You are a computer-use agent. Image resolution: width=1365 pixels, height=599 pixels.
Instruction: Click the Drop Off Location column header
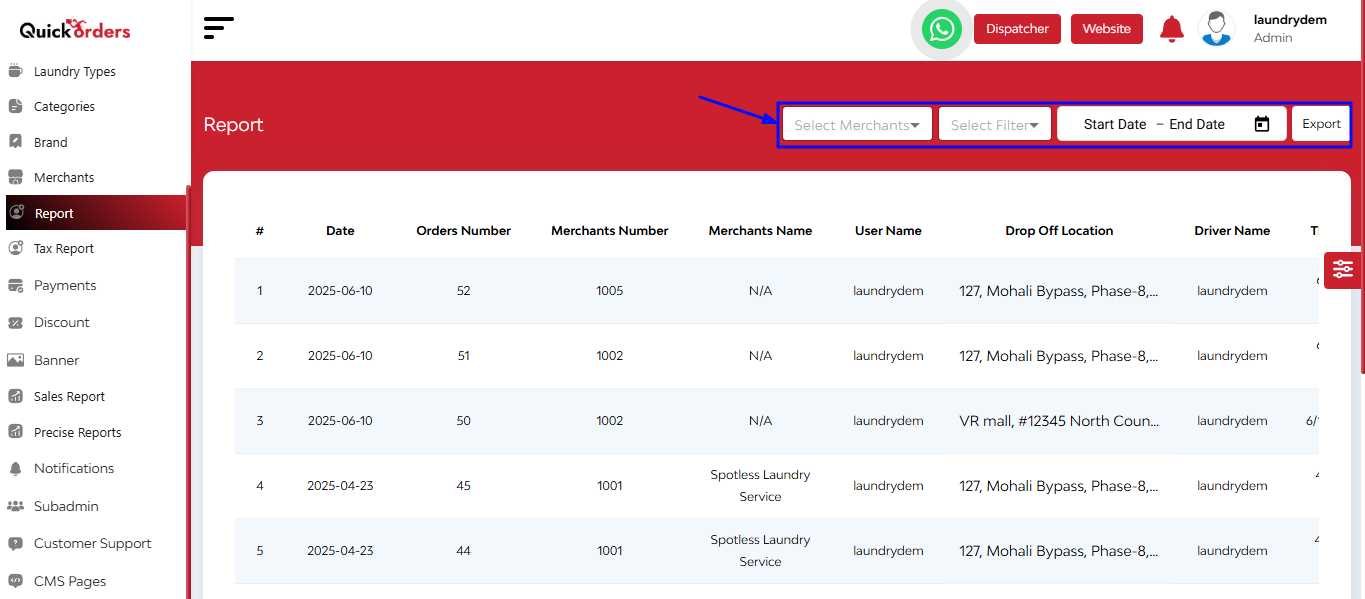point(1059,231)
